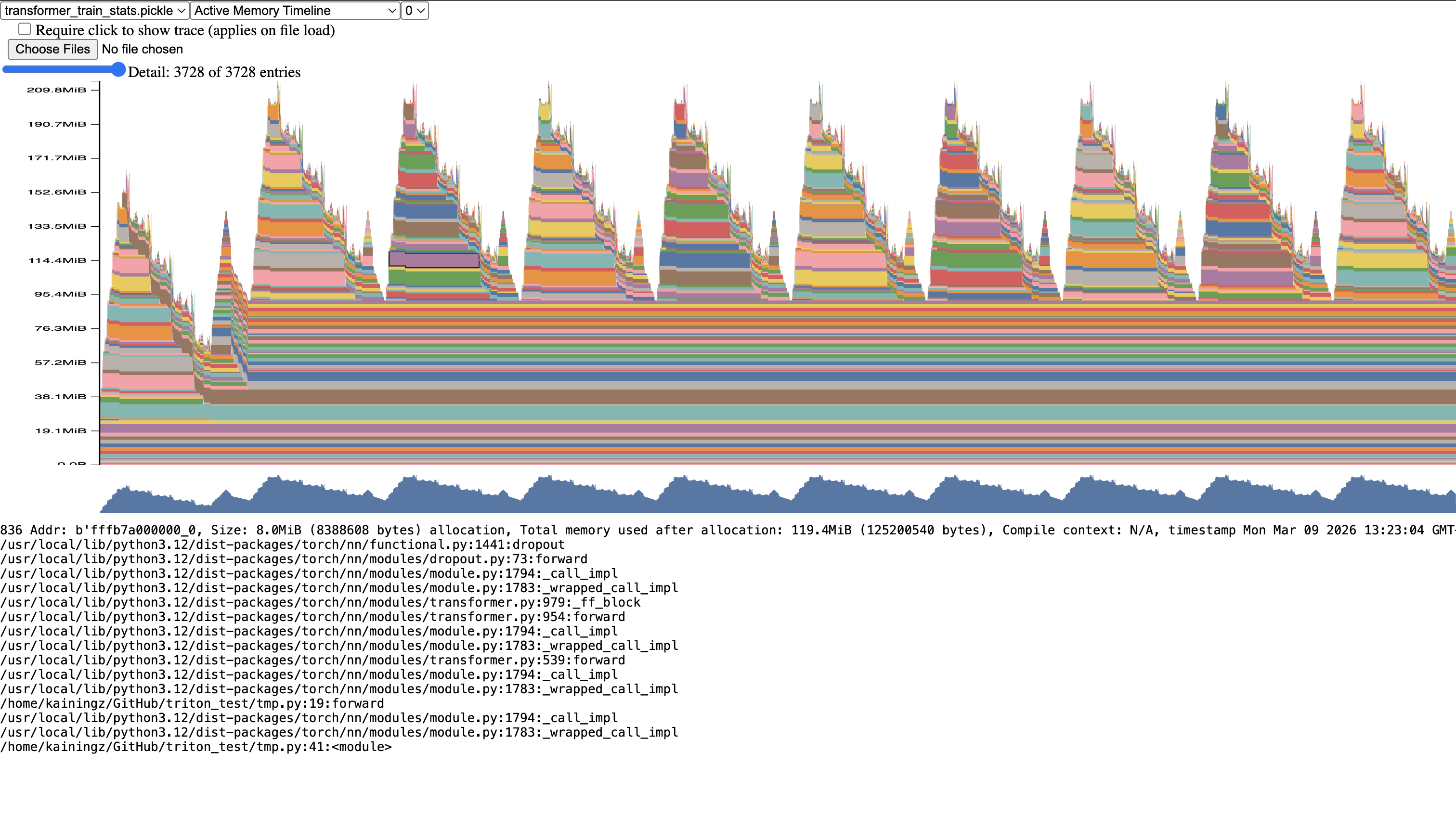Expand the Active Memory Timeline view selector
The width and height of the screenshot is (1456, 830).
pos(295,10)
